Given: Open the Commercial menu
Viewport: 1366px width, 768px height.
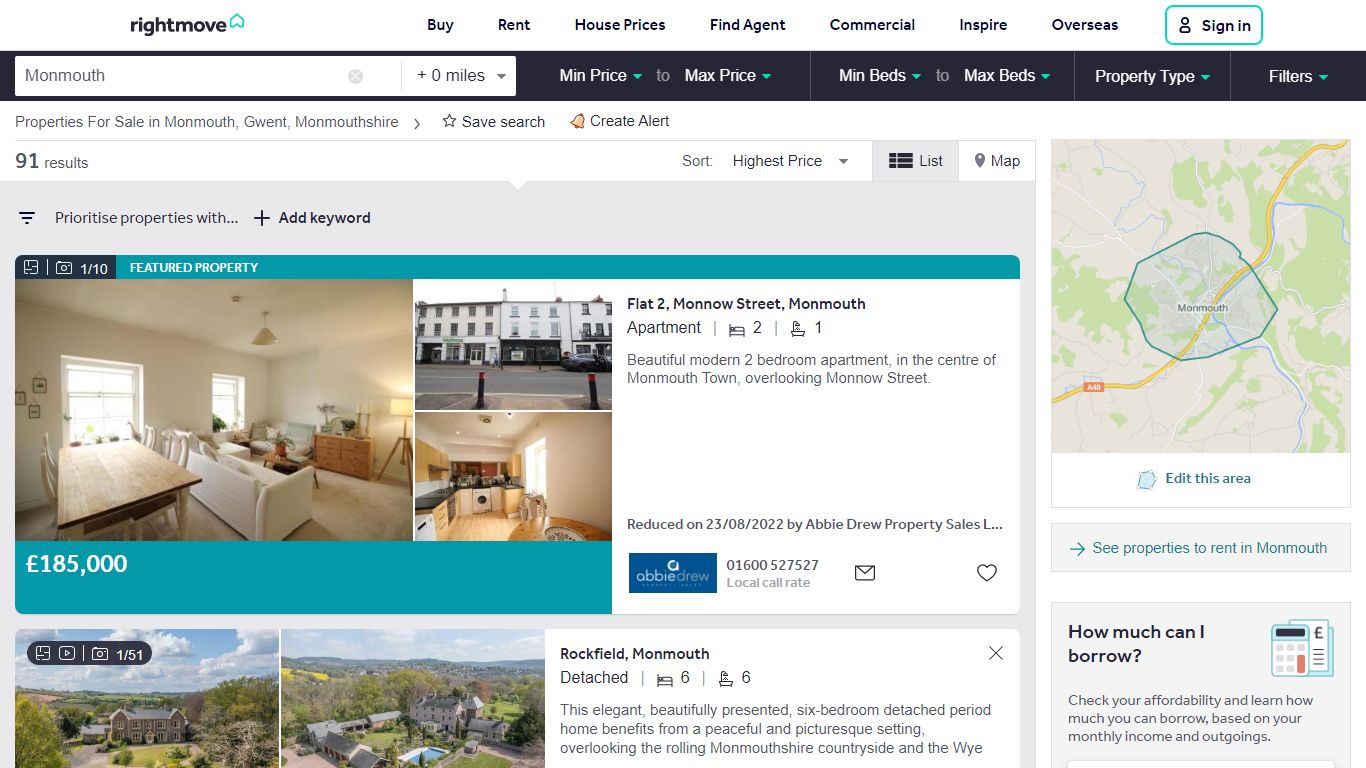Looking at the screenshot, I should 872,25.
